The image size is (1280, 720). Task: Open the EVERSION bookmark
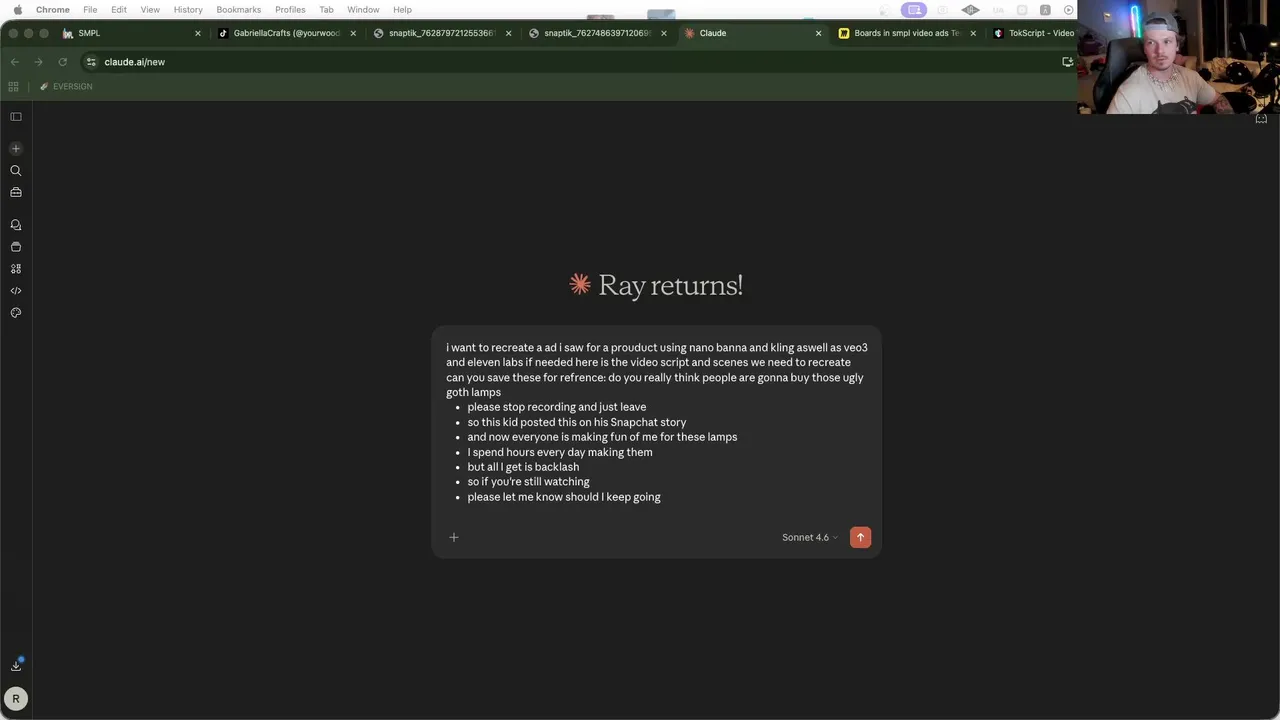coord(66,87)
